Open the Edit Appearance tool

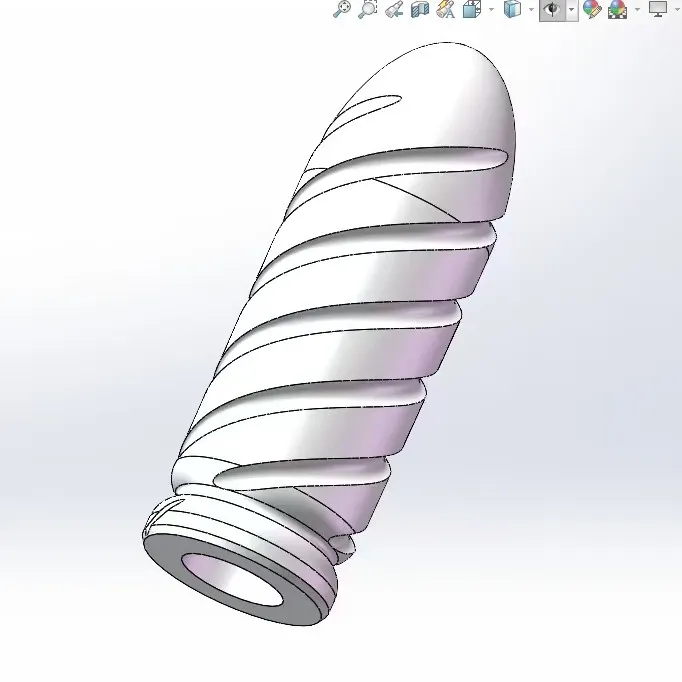click(592, 9)
